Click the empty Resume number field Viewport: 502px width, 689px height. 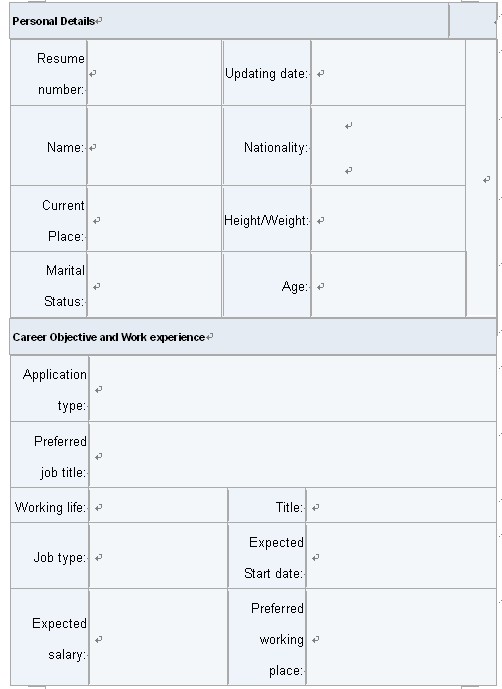(154, 73)
